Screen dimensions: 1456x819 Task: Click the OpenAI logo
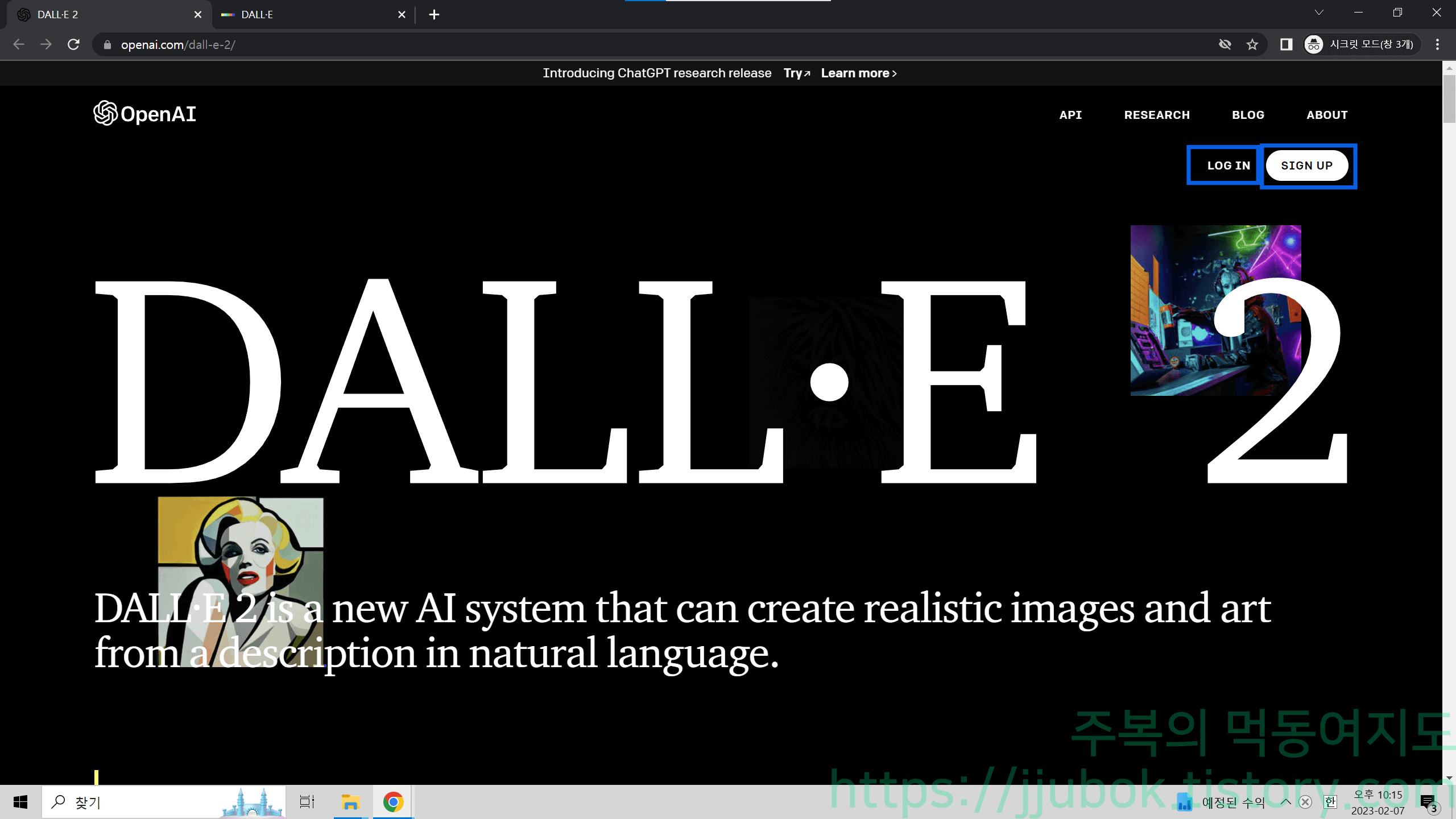point(144,114)
